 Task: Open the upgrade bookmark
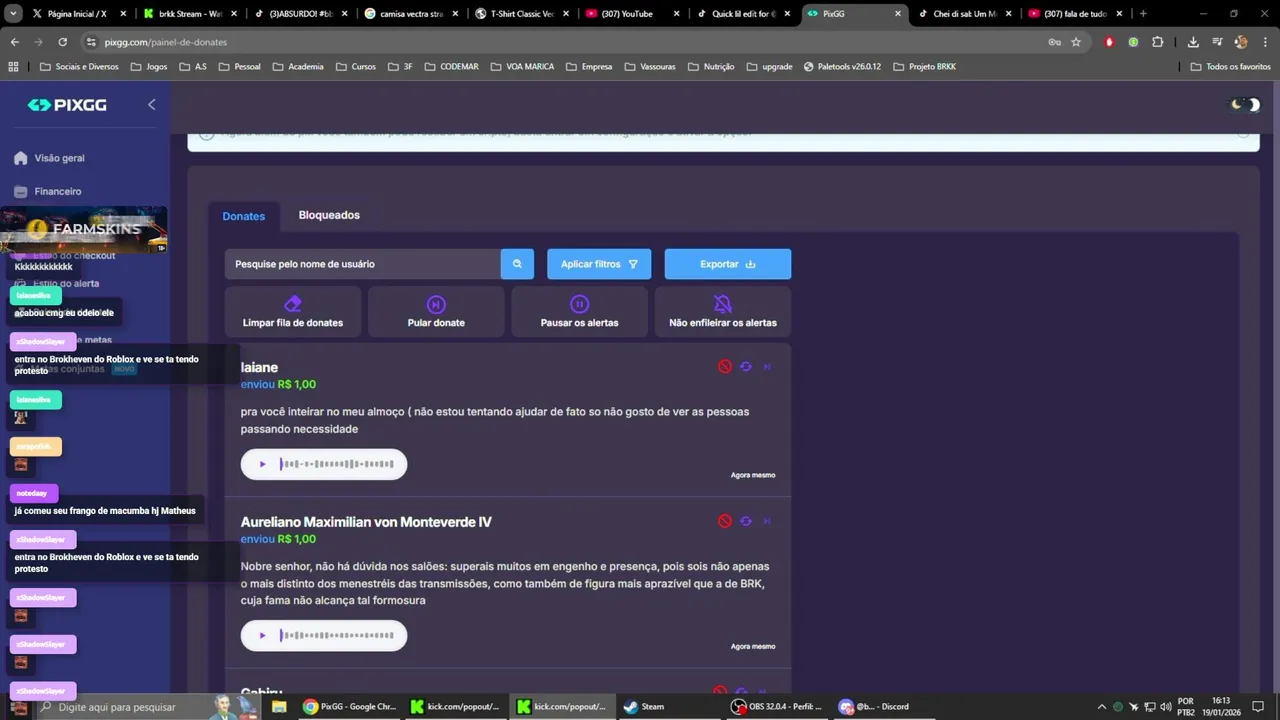[768, 67]
